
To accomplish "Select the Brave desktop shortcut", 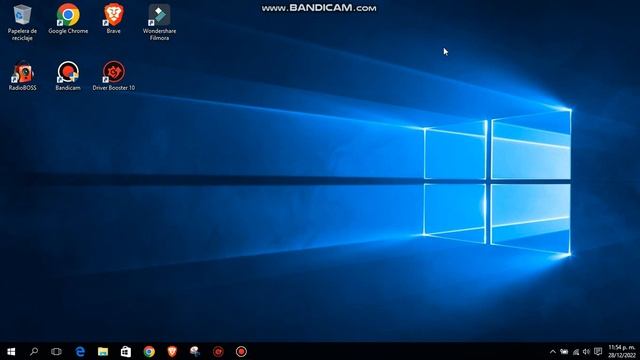I will pyautogui.click(x=113, y=19).
